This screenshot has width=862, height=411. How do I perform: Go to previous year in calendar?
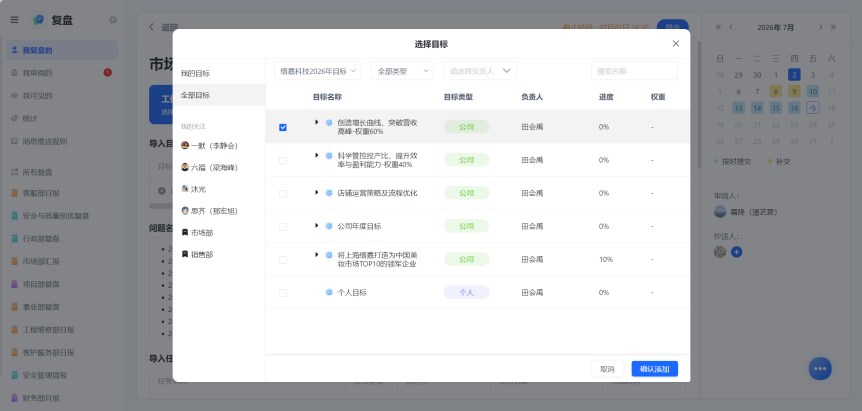719,27
